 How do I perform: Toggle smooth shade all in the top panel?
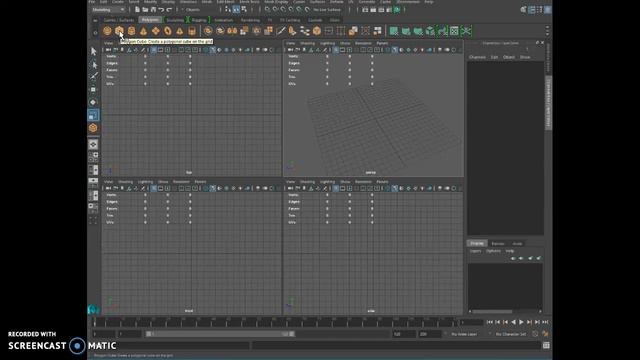tap(213, 50)
